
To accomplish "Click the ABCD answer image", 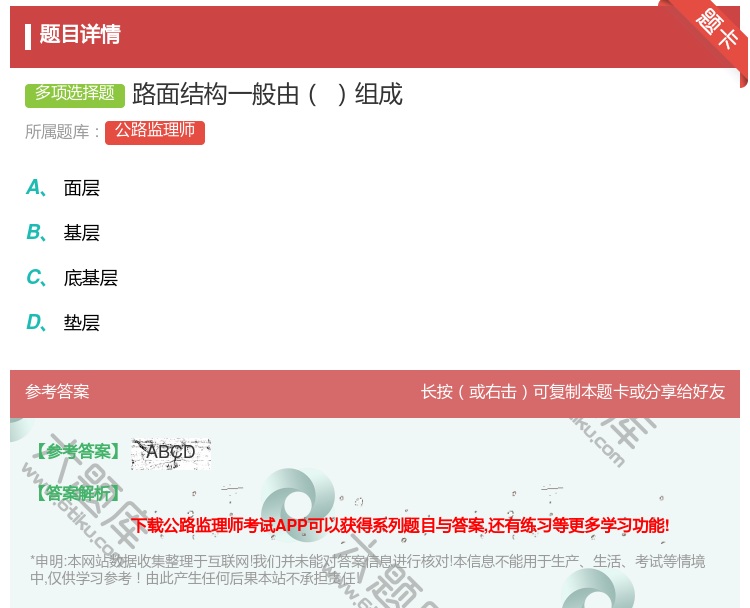I will tap(171, 453).
